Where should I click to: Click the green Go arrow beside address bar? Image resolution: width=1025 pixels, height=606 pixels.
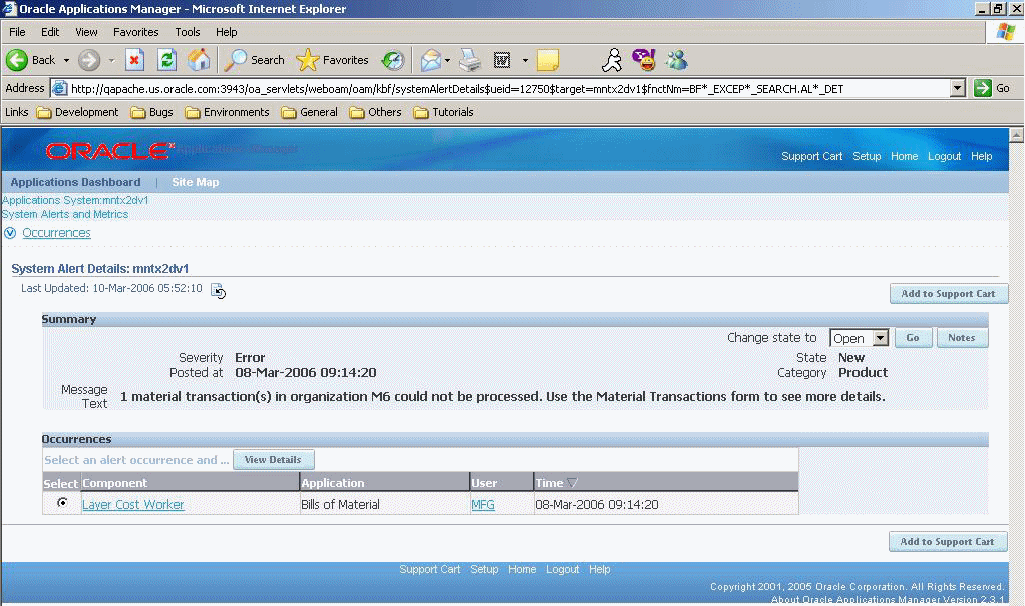click(x=983, y=88)
